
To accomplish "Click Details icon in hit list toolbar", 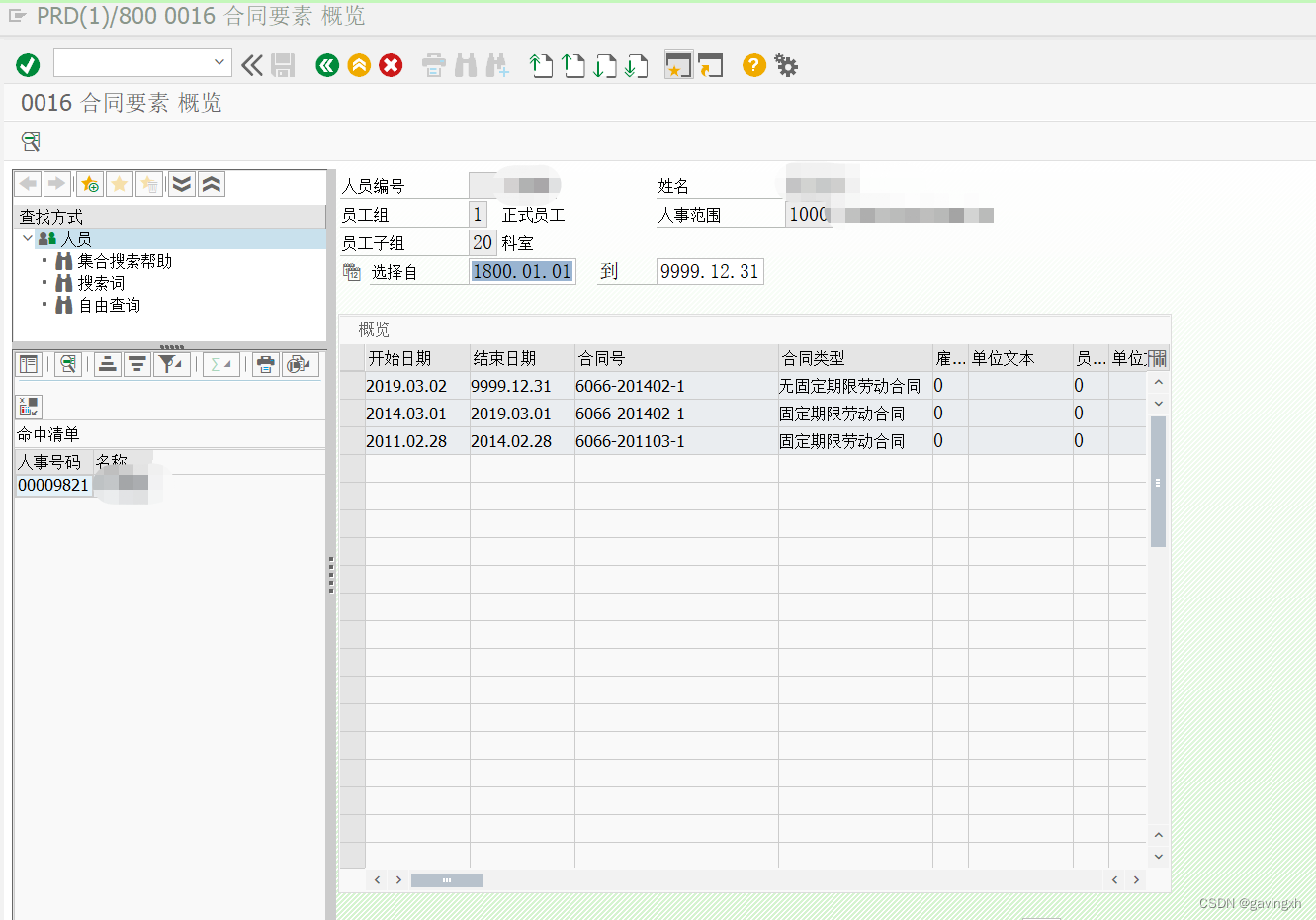I will coord(29,365).
